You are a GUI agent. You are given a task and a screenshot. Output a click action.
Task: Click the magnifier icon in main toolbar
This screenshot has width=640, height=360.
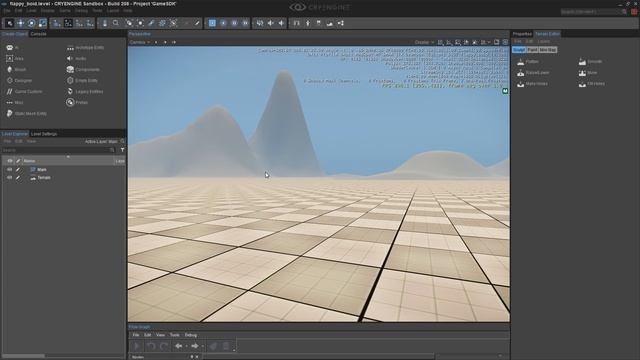[x=116, y=23]
